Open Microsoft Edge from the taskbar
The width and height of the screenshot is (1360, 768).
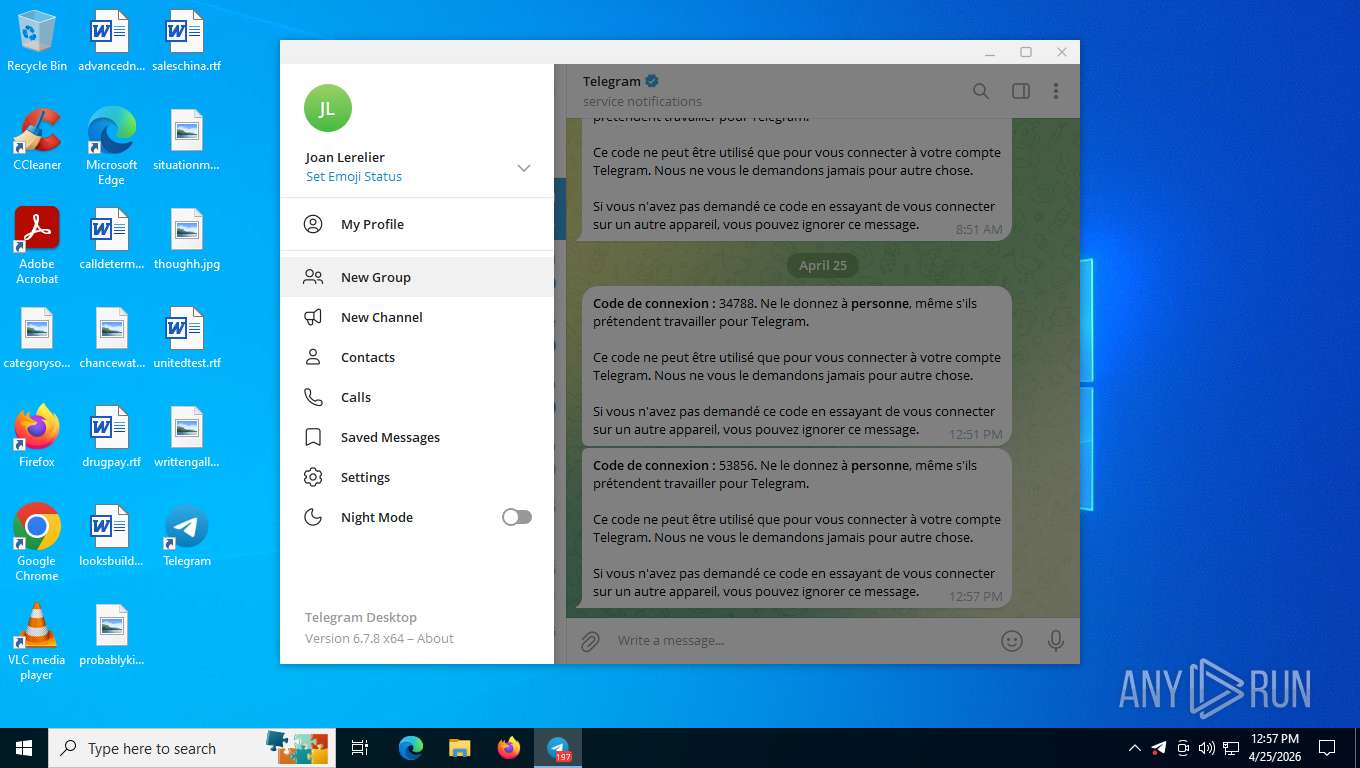(x=411, y=748)
